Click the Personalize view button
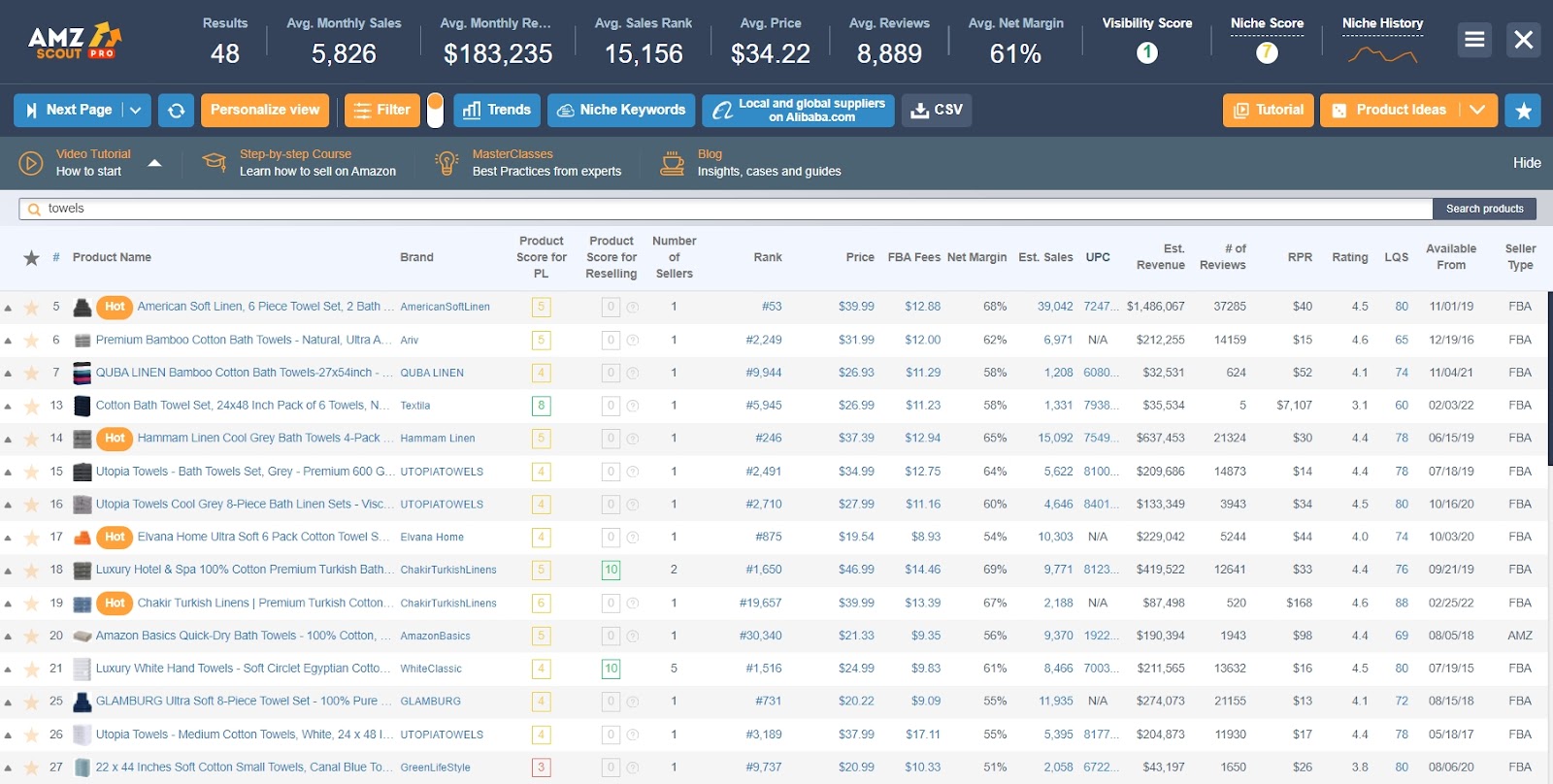Image resolution: width=1553 pixels, height=784 pixels. pyautogui.click(x=265, y=111)
